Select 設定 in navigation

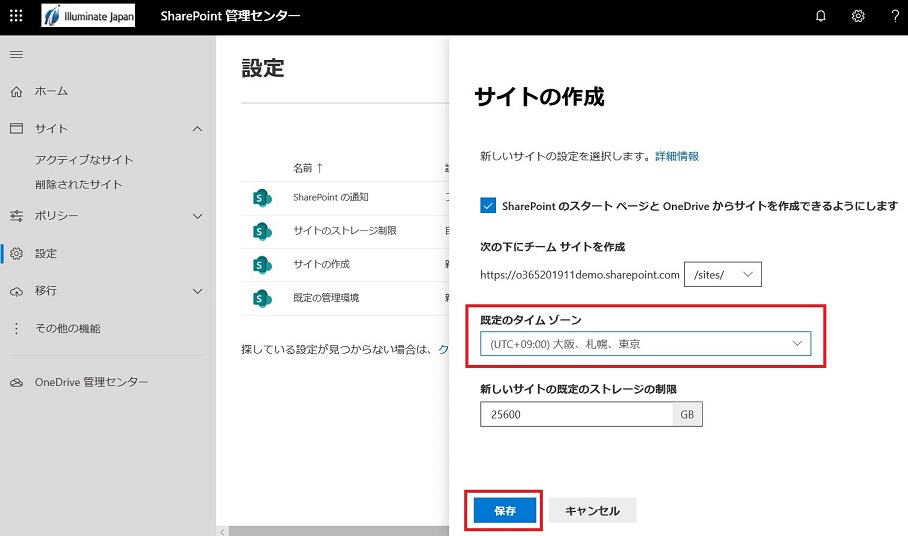(46, 254)
